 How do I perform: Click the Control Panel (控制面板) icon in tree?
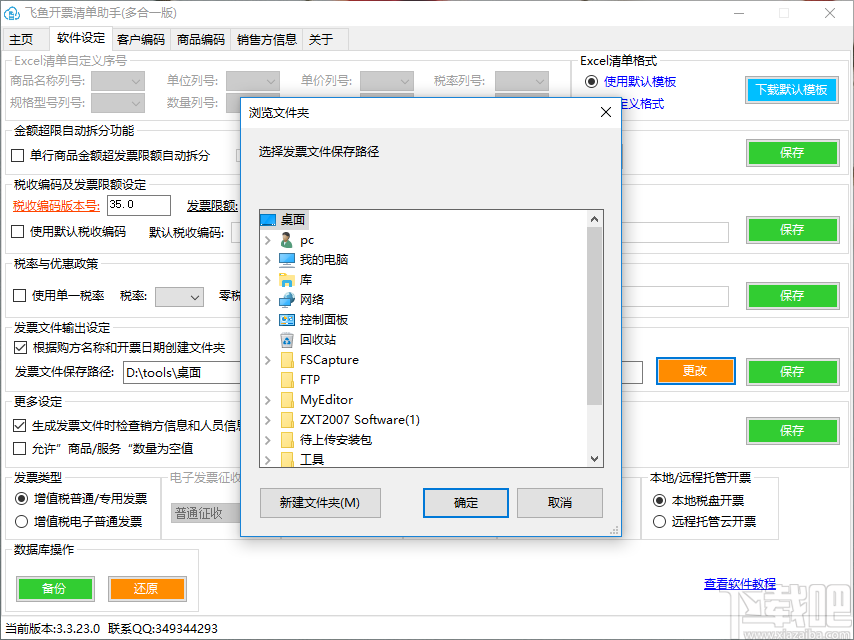pyautogui.click(x=287, y=320)
